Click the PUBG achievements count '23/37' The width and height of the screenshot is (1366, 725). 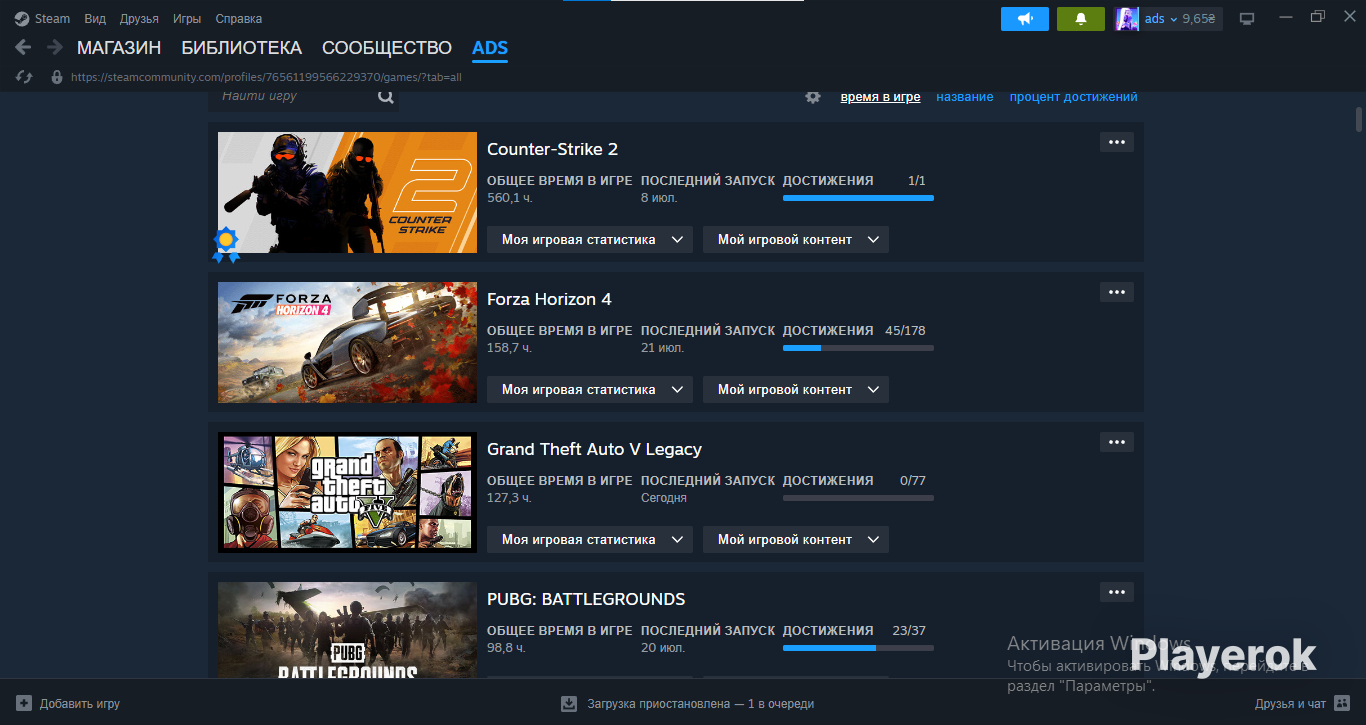pos(909,631)
